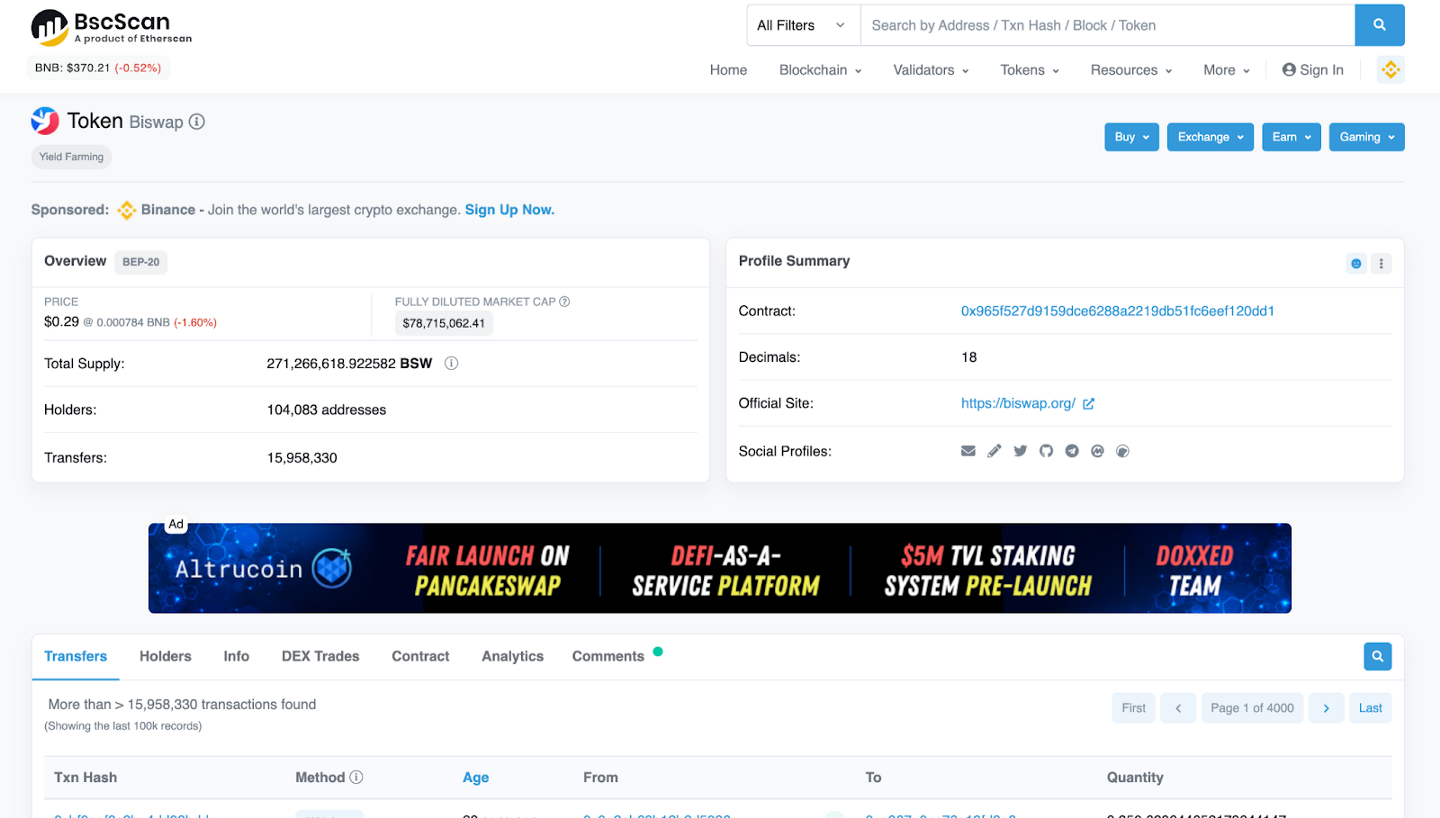Click the info icon beside Biswap name
The height and width of the screenshot is (818, 1440).
(x=197, y=122)
